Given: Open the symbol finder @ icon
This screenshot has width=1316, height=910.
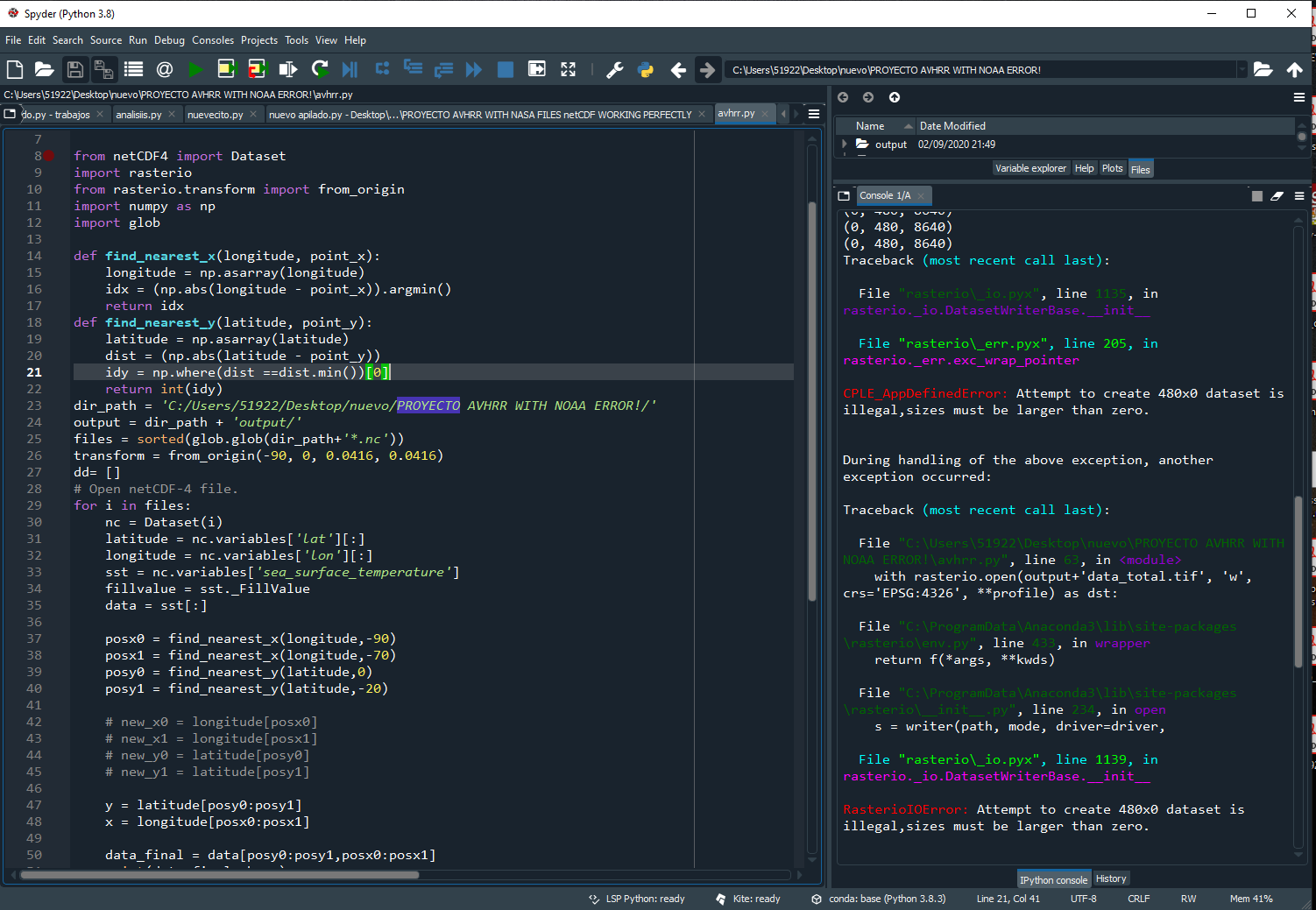Looking at the screenshot, I should click(x=164, y=69).
